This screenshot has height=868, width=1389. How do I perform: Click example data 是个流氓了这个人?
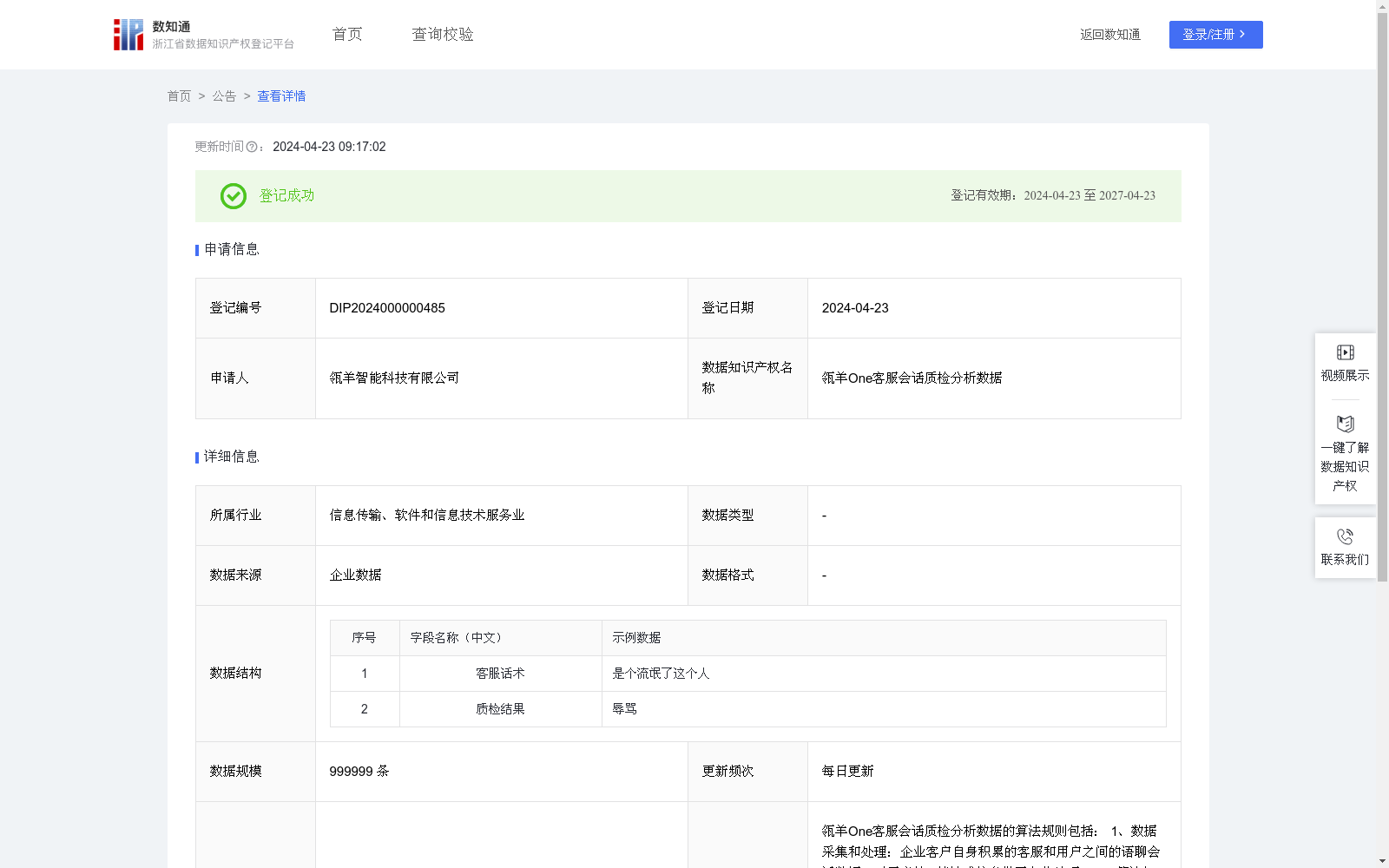661,674
